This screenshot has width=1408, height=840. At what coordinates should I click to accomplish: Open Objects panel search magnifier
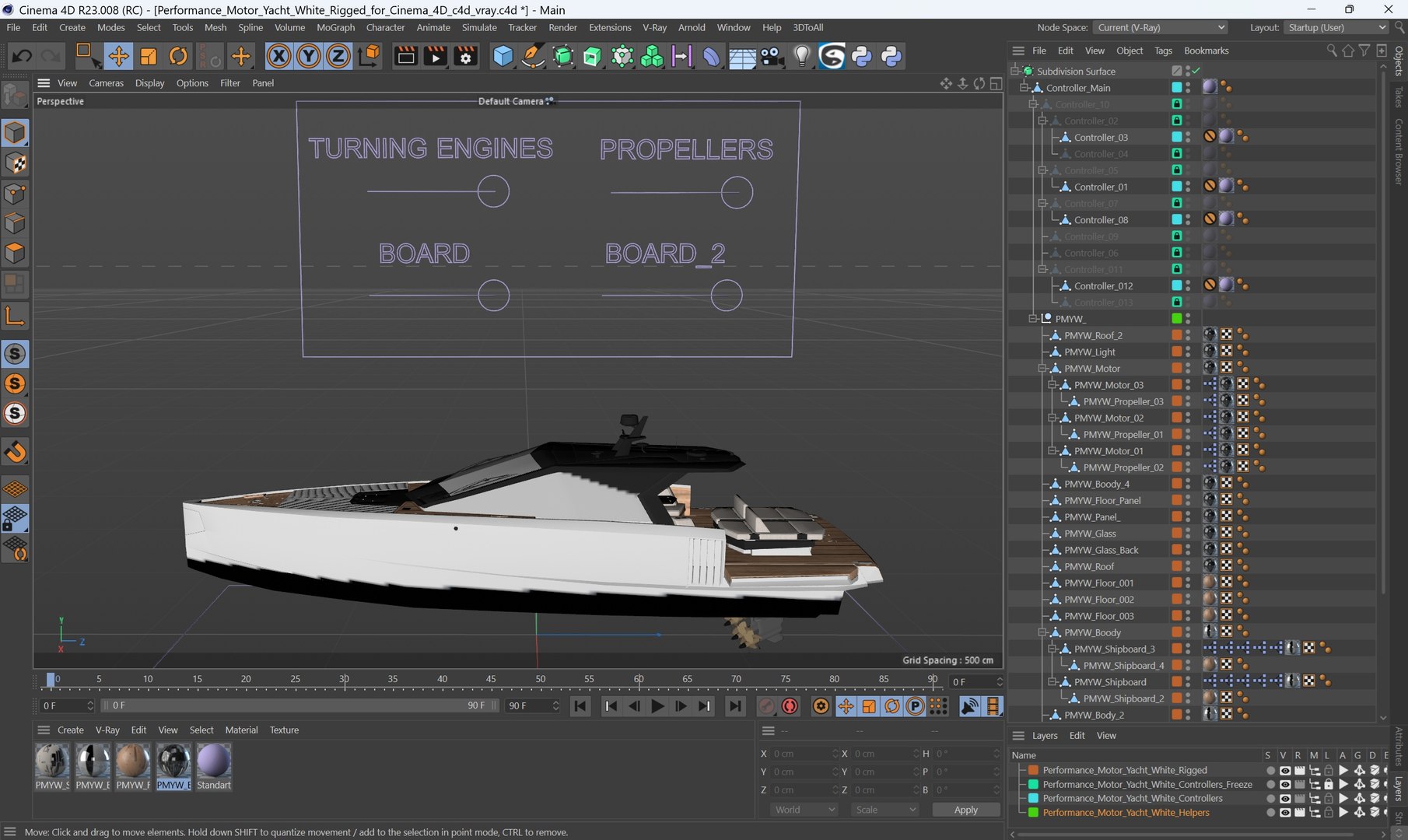click(1332, 51)
